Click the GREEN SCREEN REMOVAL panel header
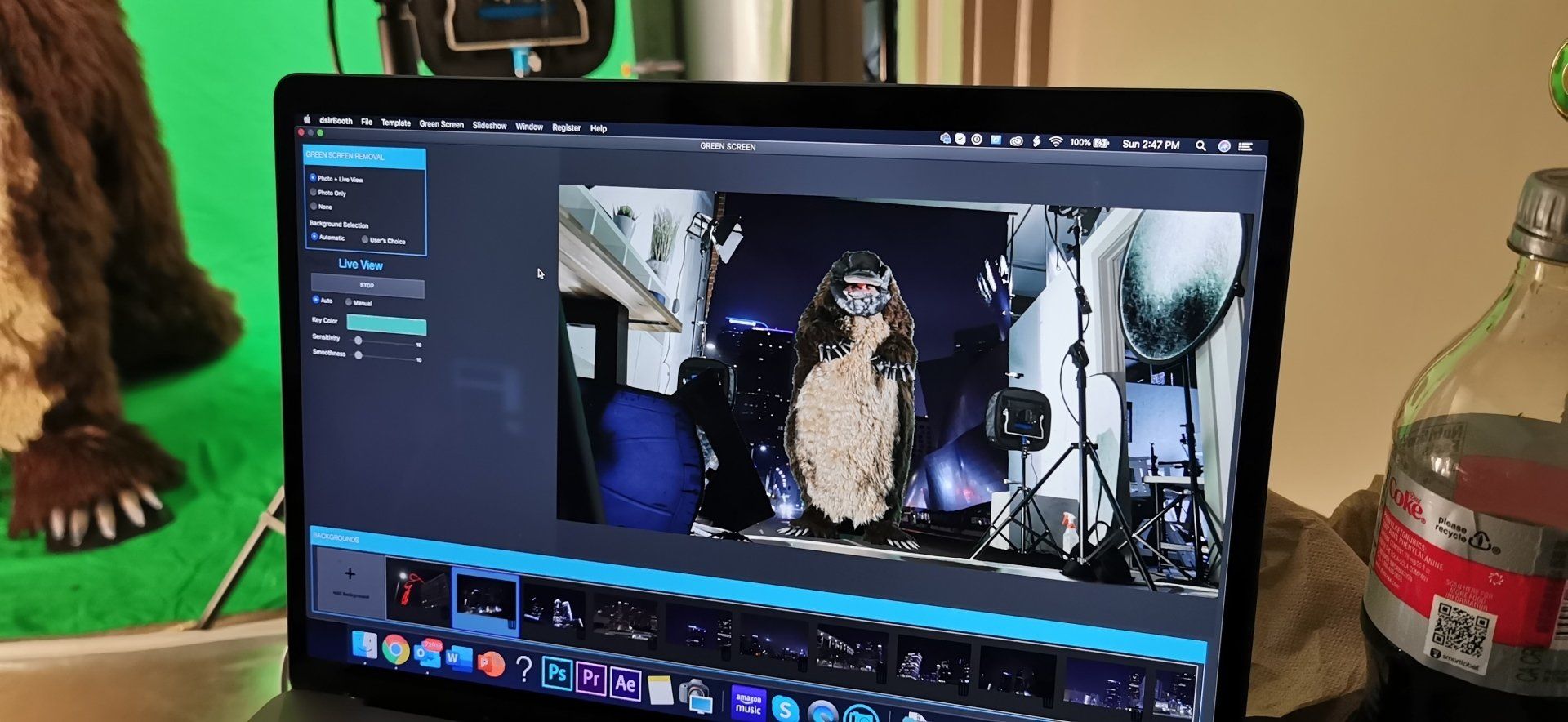Screen dimensions: 1568x722 pos(364,158)
